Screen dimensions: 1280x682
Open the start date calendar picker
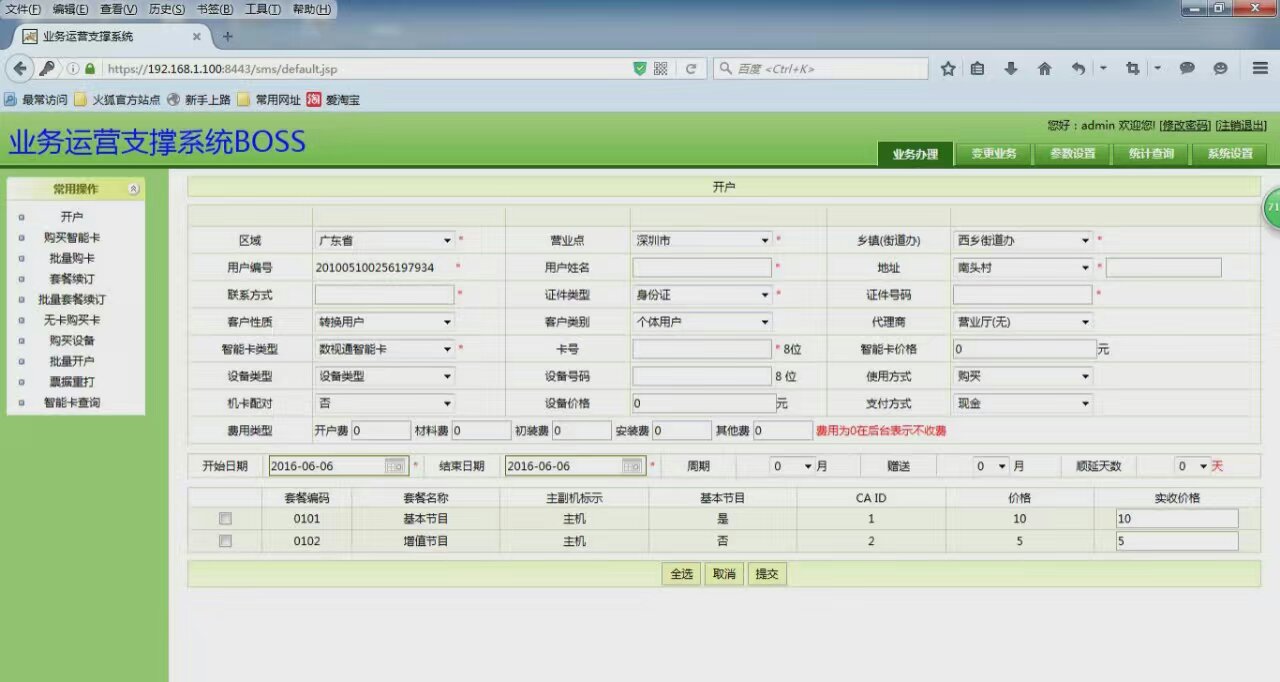pyautogui.click(x=395, y=466)
